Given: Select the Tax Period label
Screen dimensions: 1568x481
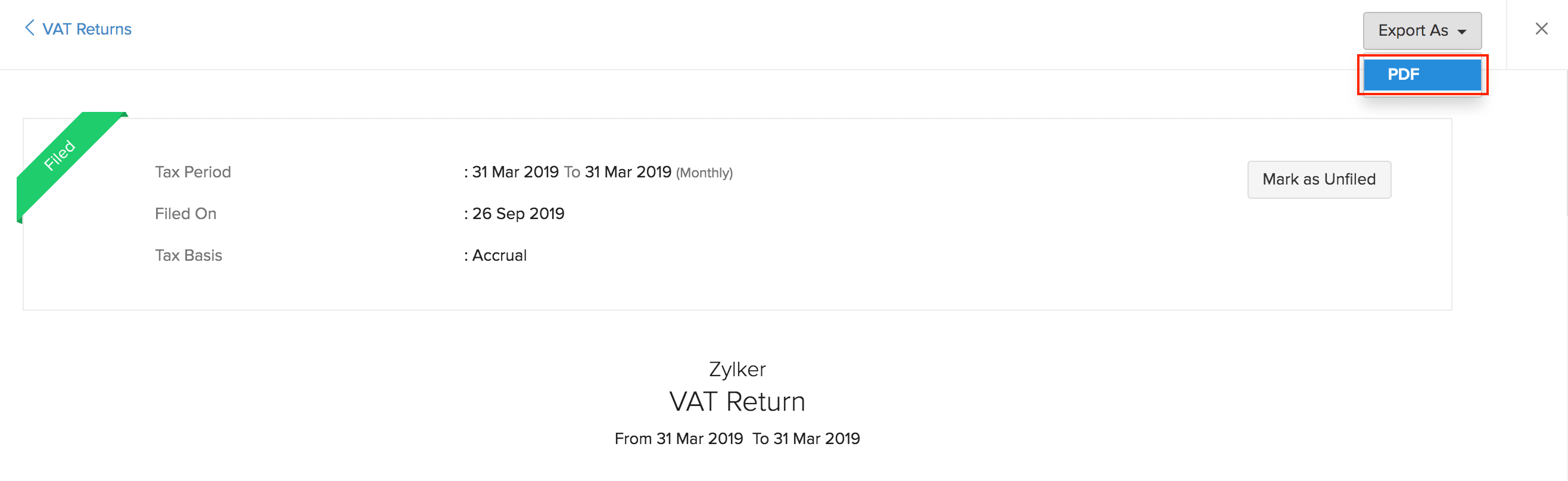Looking at the screenshot, I should 192,172.
